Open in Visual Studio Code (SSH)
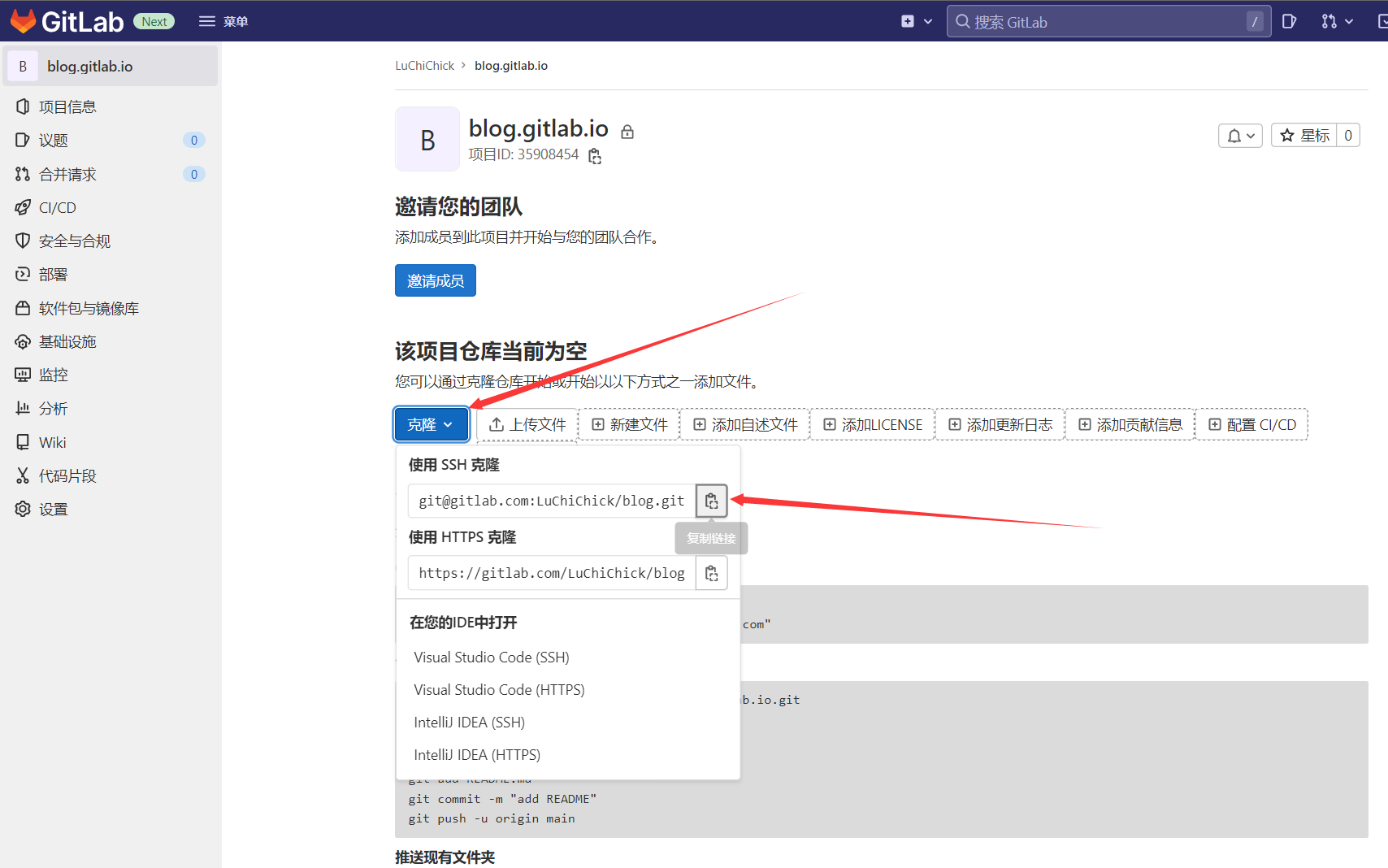The image size is (1388, 868). [x=568, y=657]
